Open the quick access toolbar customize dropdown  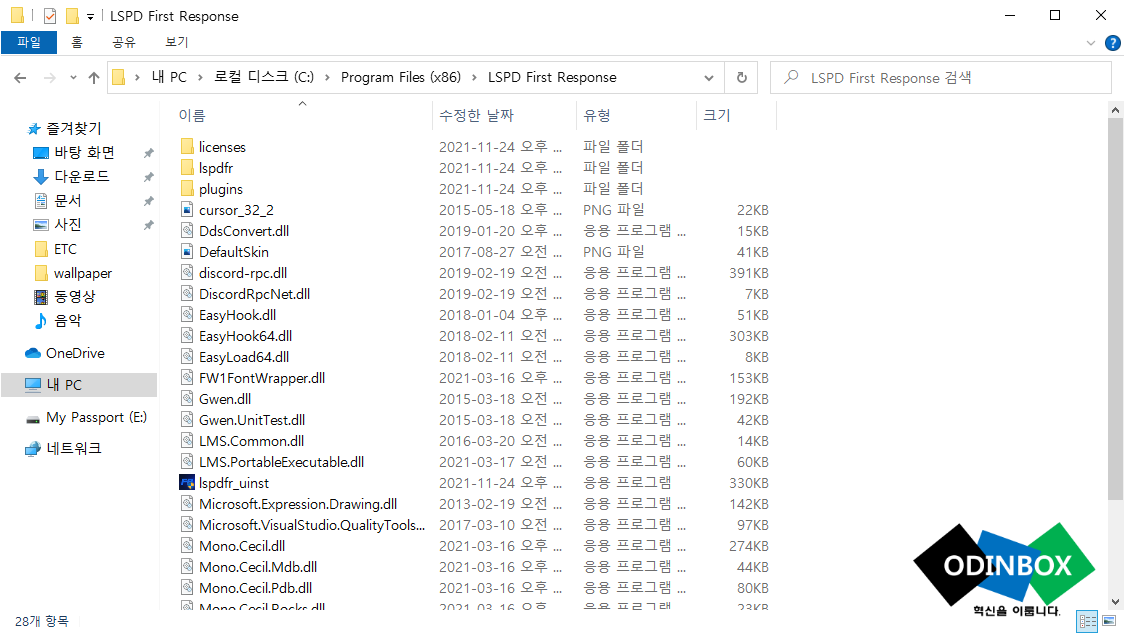[90, 16]
